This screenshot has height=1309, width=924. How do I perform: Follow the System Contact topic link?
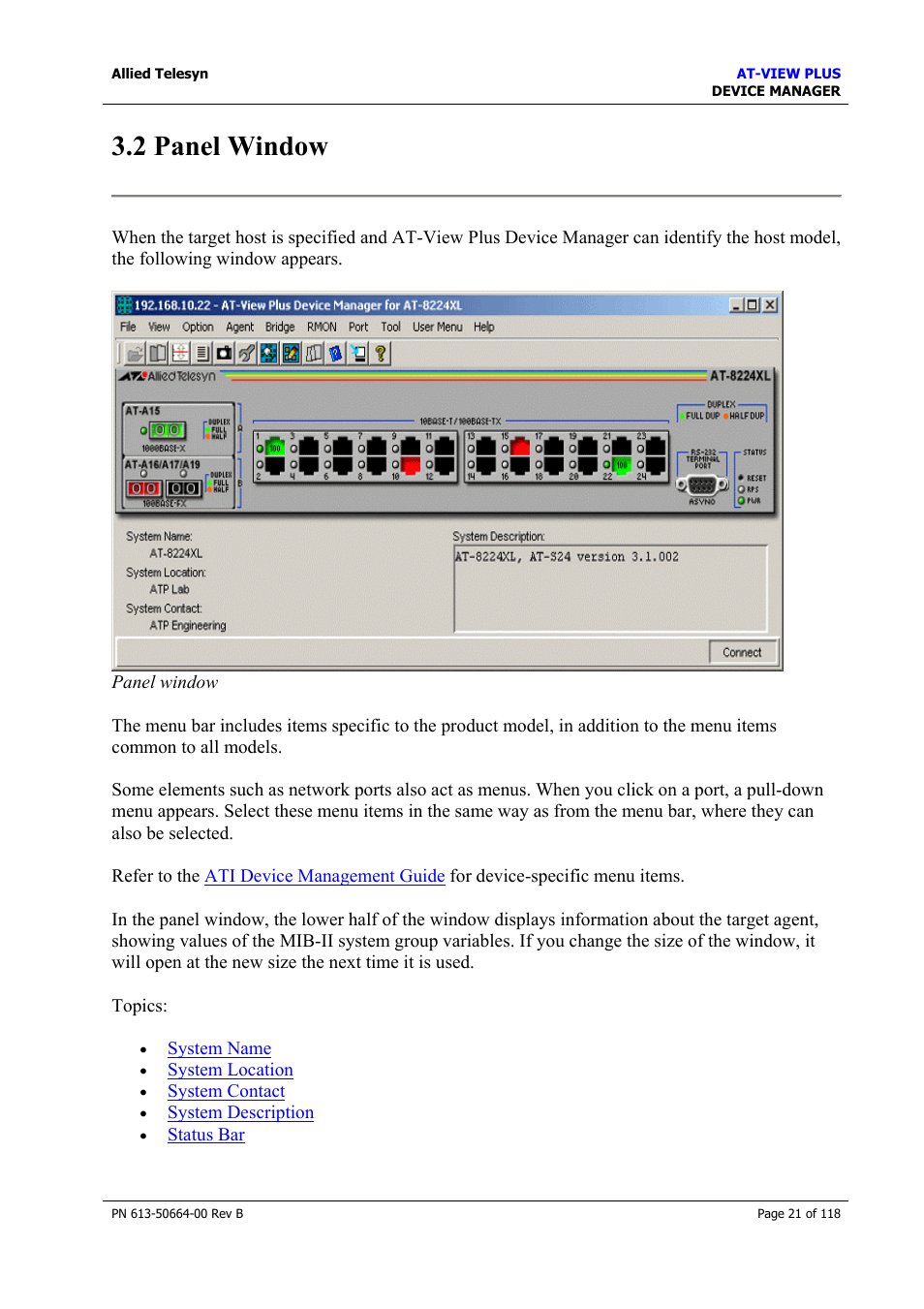[226, 1091]
